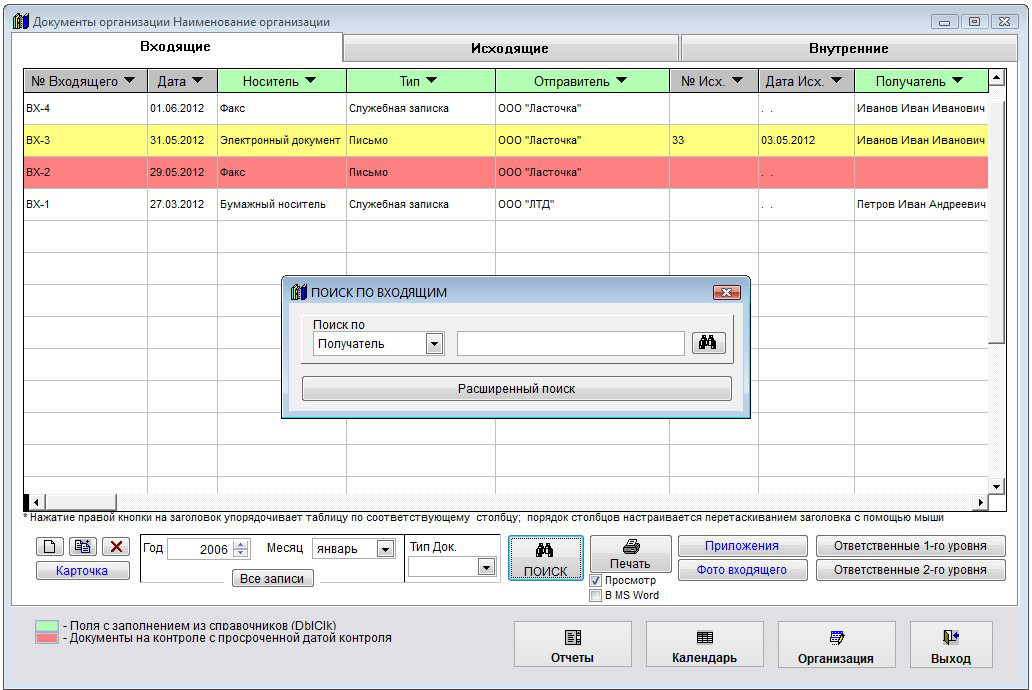1032x690 pixels.
Task: Open Организация settings
Action: coord(837,645)
